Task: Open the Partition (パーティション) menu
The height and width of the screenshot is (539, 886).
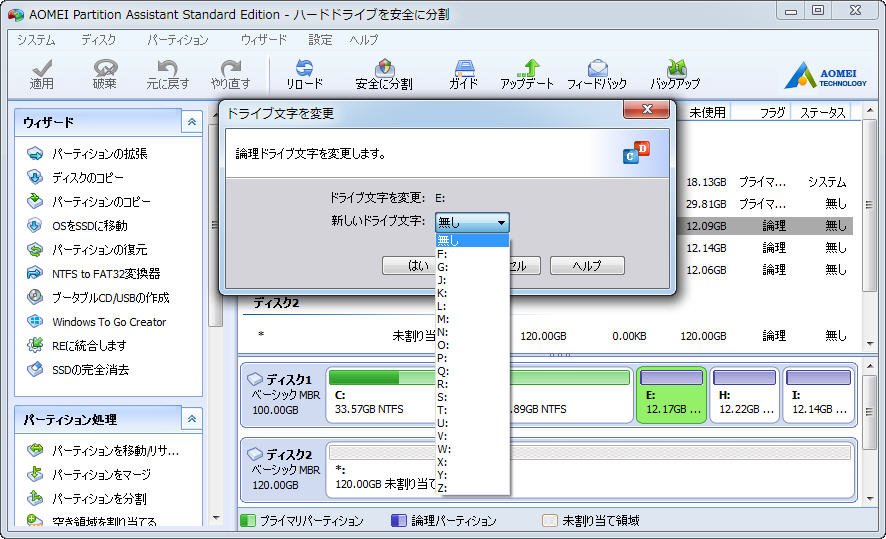Action: point(177,40)
